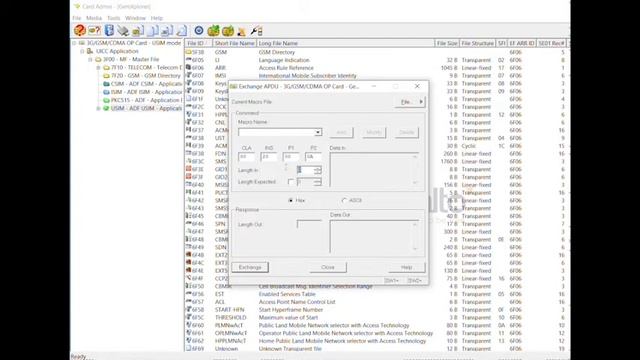Open the Media menu
Image resolution: width=640 pixels, height=360 pixels.
[x=94, y=18]
